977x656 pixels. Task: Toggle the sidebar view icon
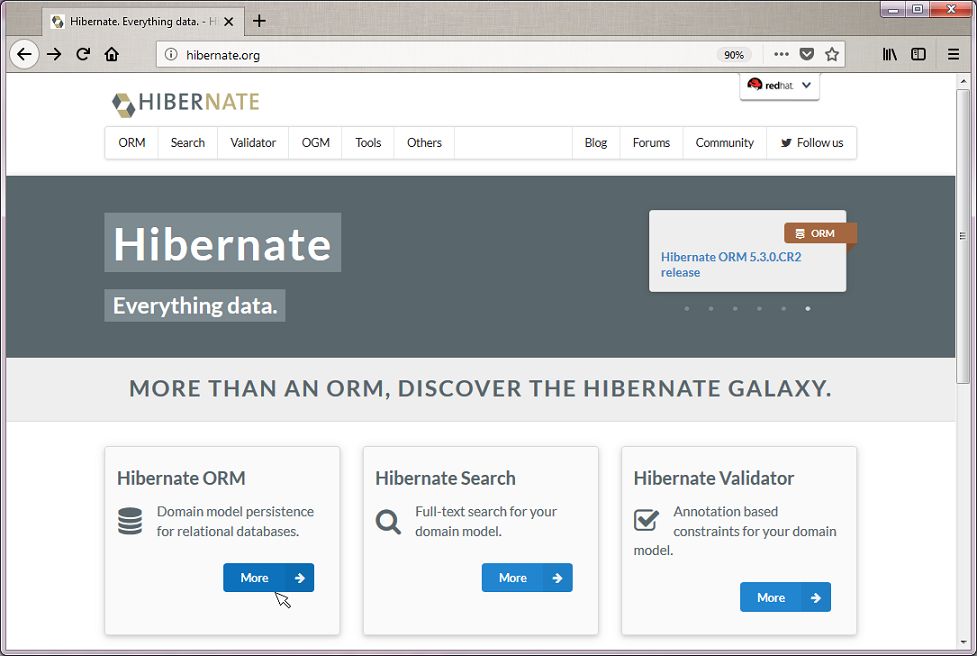pos(918,54)
